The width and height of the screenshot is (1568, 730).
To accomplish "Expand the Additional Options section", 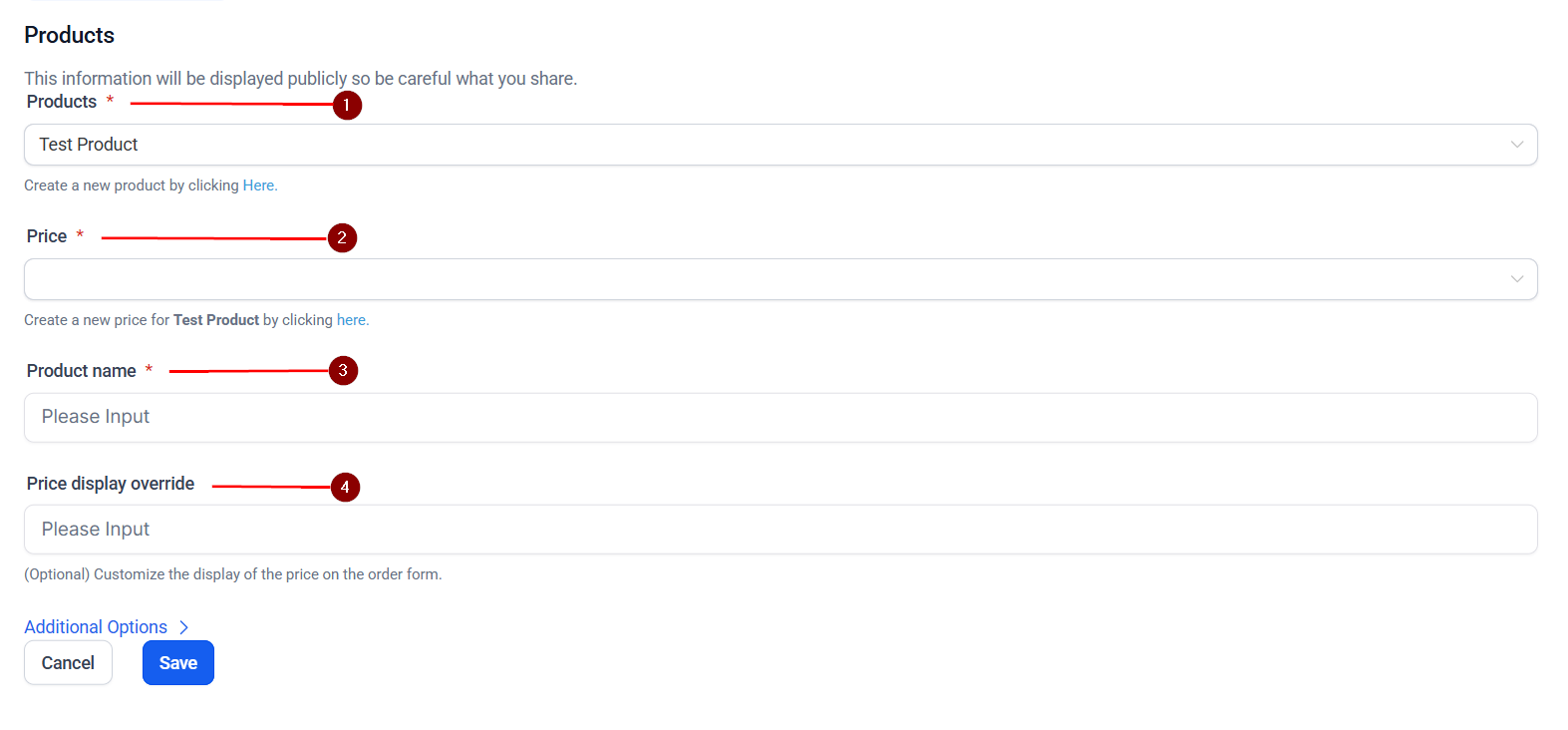I will [x=96, y=627].
